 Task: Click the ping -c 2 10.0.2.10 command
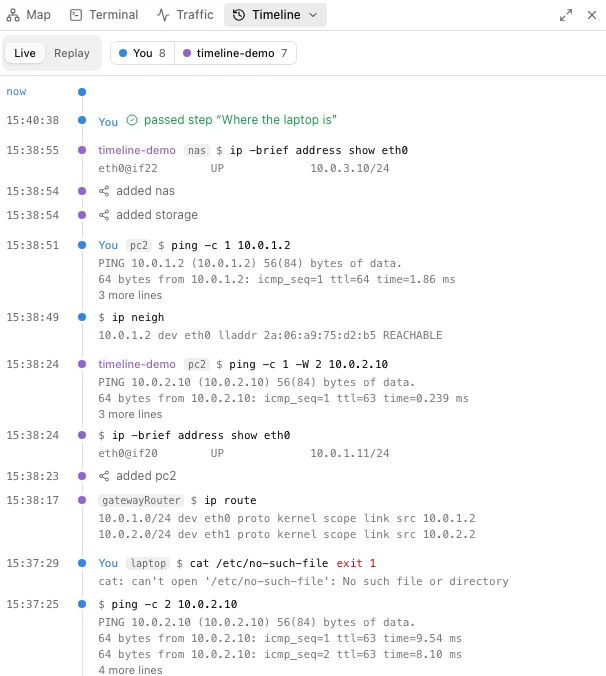175,604
